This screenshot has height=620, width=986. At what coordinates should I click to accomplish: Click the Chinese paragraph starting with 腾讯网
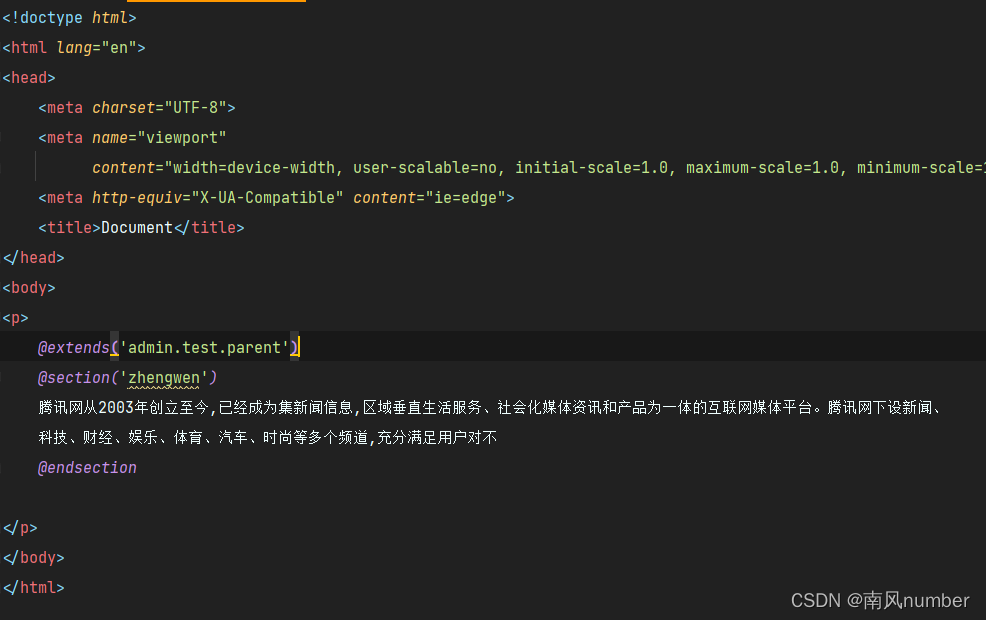click(x=490, y=408)
